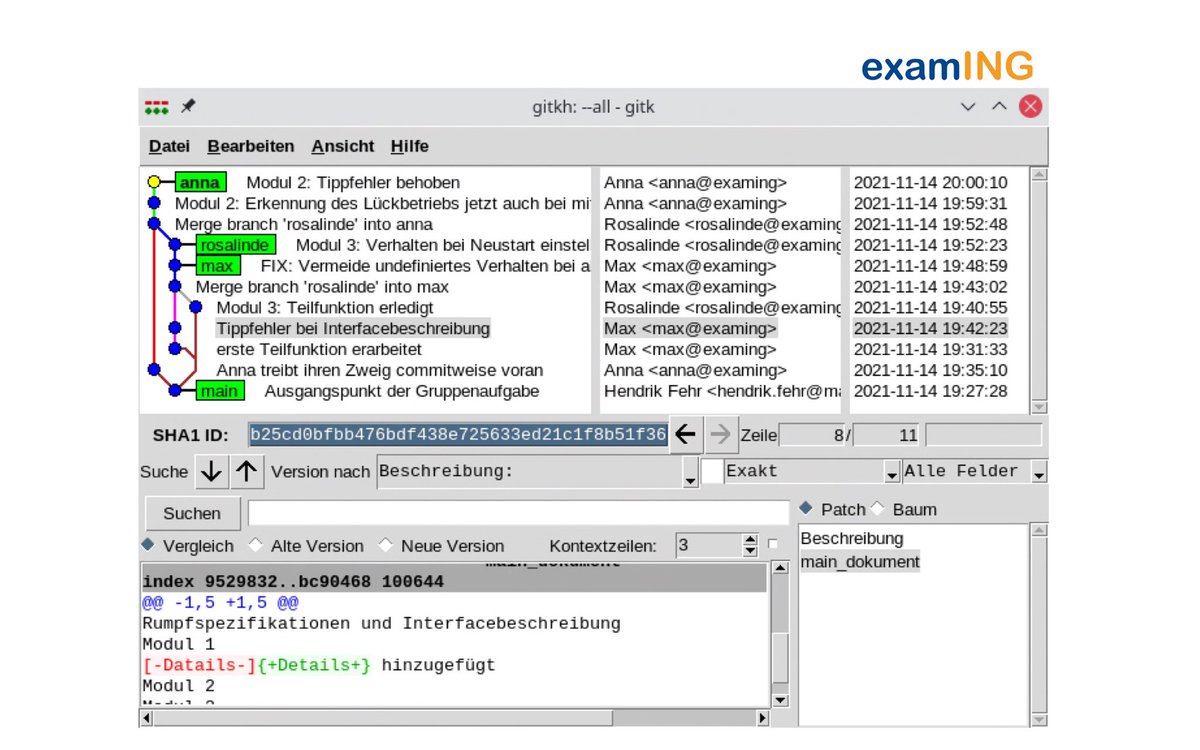Find previous match with the Suche up arrow

247,472
